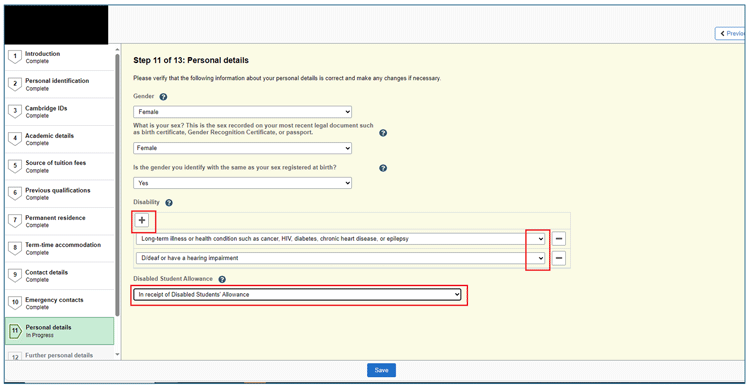Go to Emergency contacts step
Viewport: 750px width, 387px height.
[x=60, y=303]
